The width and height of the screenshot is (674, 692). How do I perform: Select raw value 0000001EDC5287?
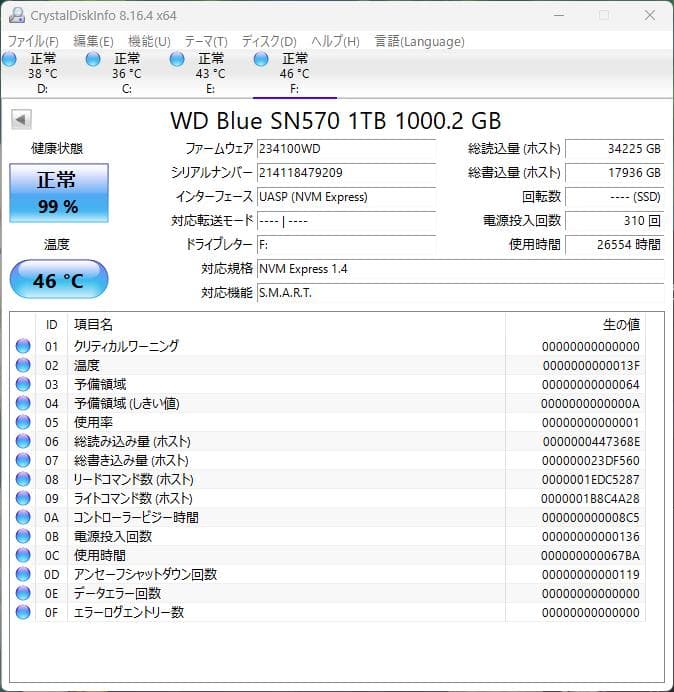pos(591,479)
